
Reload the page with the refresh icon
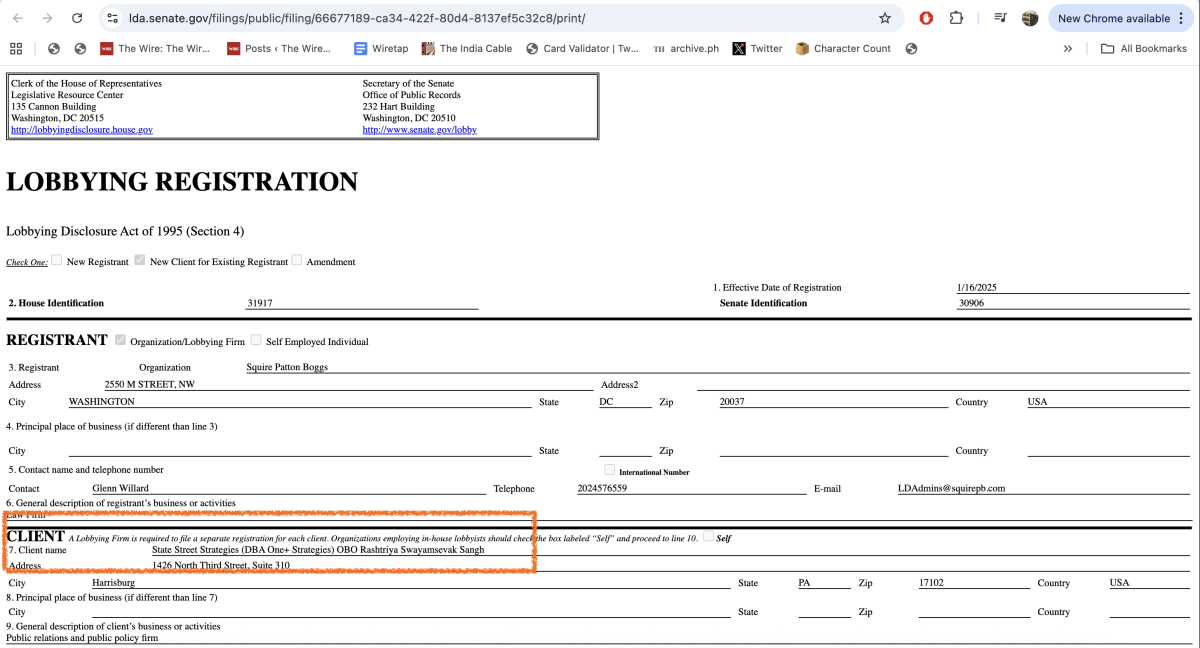(77, 18)
